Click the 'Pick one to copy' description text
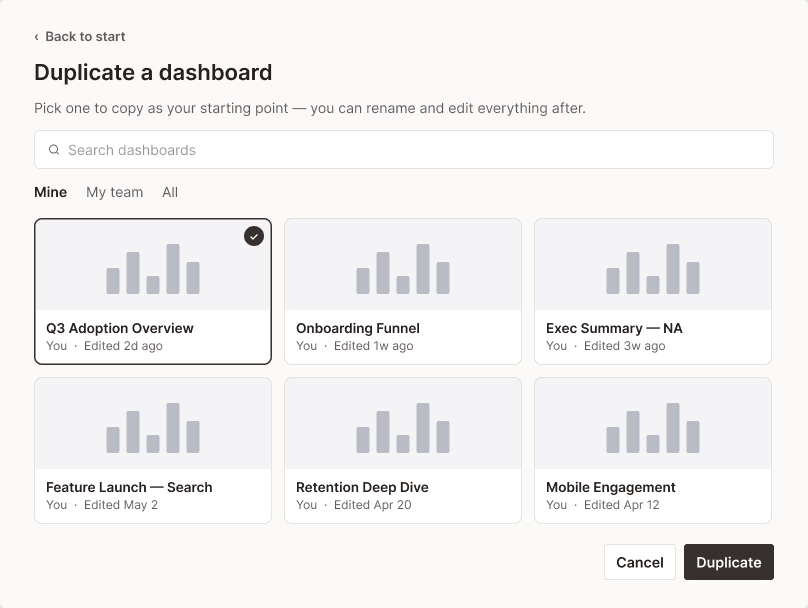 point(310,108)
